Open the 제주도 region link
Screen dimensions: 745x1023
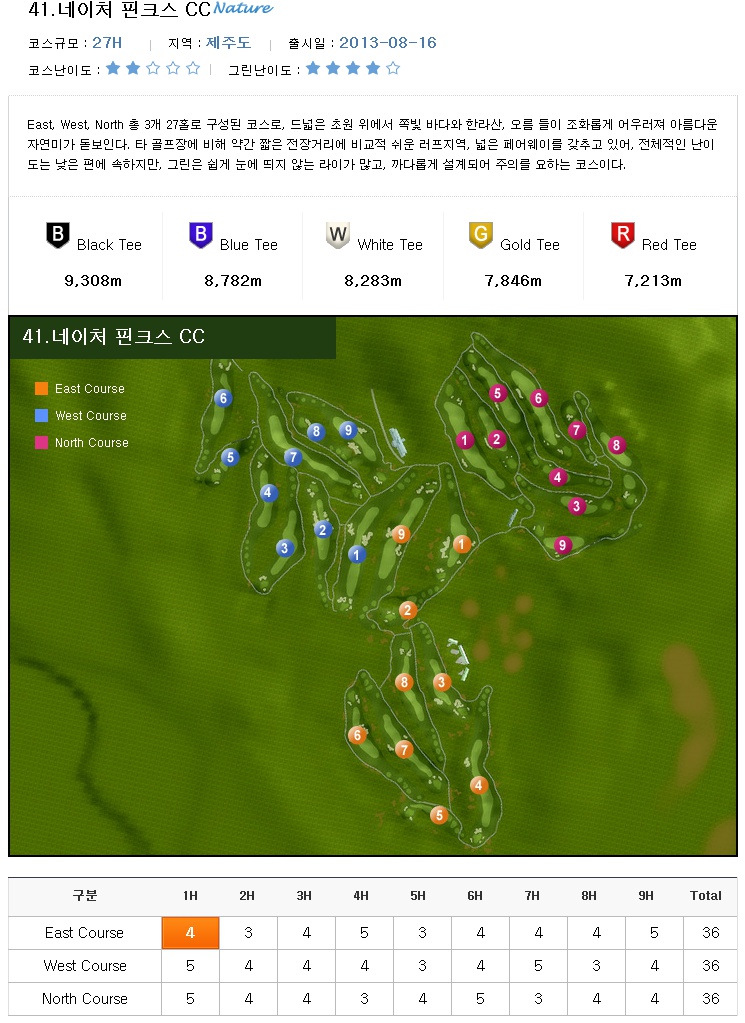(228, 43)
